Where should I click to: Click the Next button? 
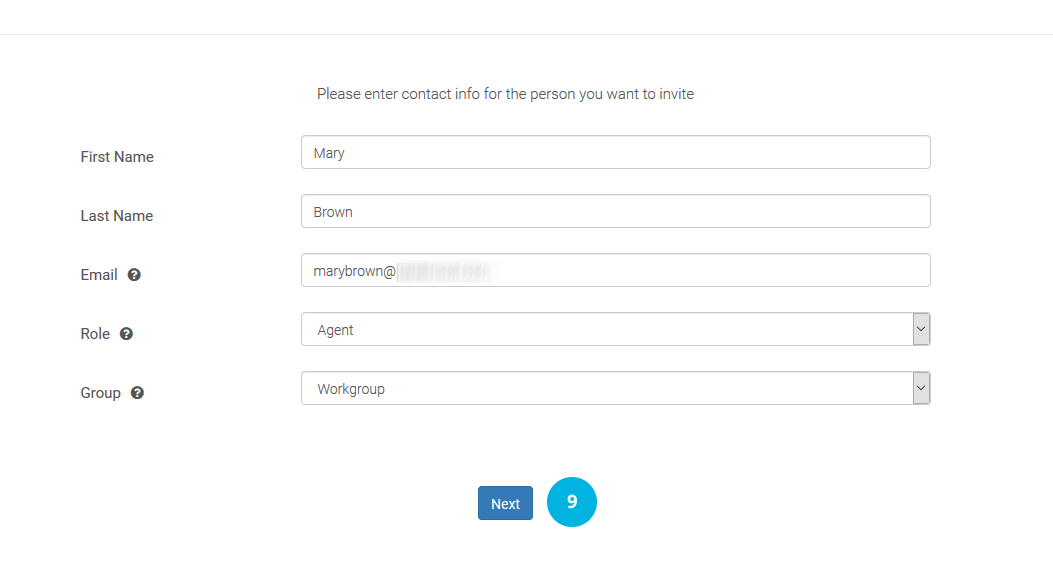pos(505,503)
